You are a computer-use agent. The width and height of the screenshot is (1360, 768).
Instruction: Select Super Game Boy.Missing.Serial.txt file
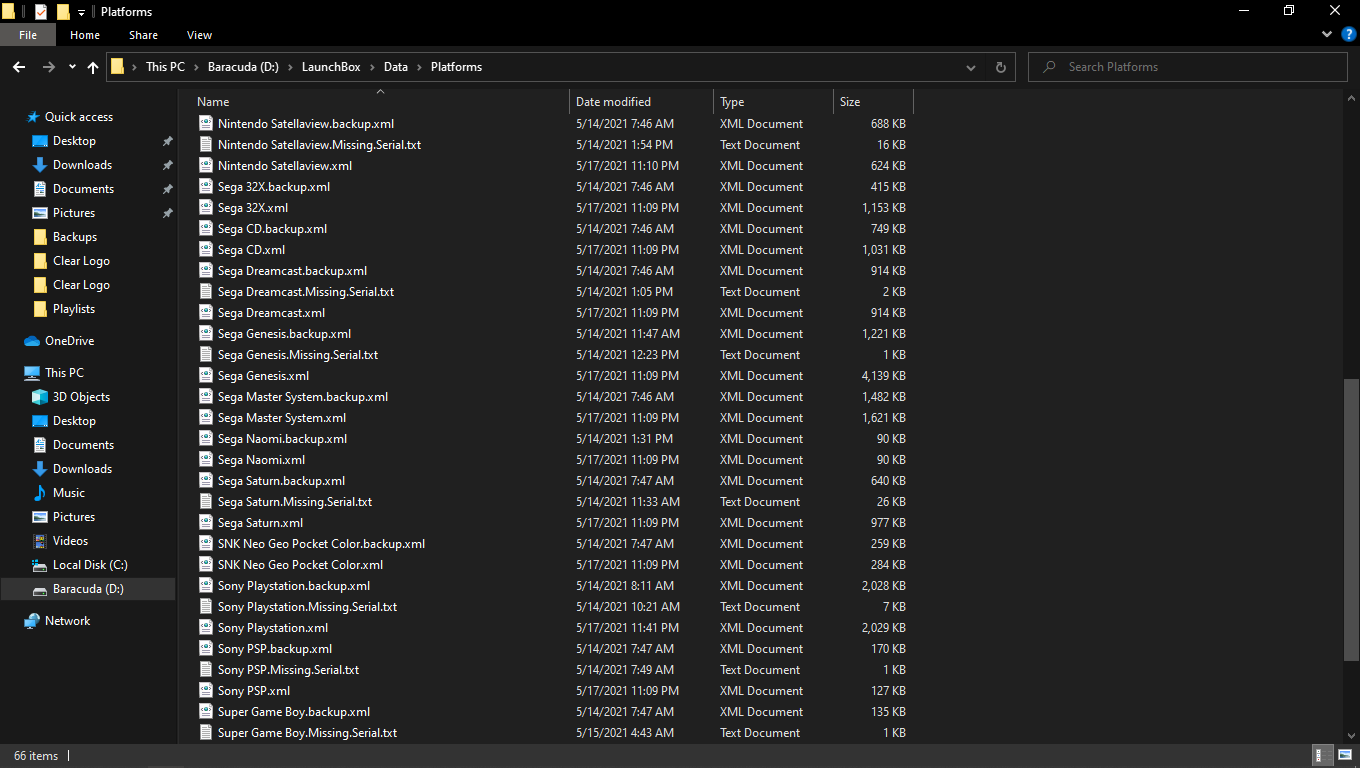(x=307, y=733)
